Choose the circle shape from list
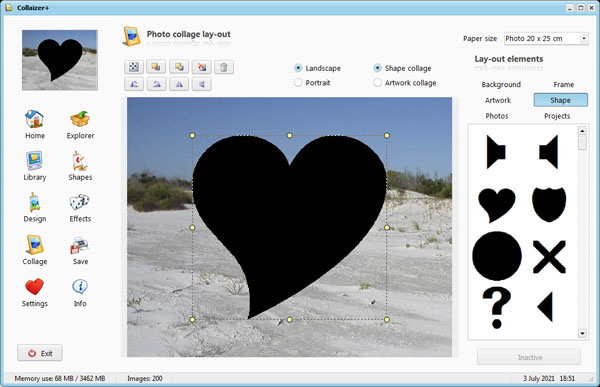Image resolution: width=600 pixels, height=387 pixels. point(497,256)
